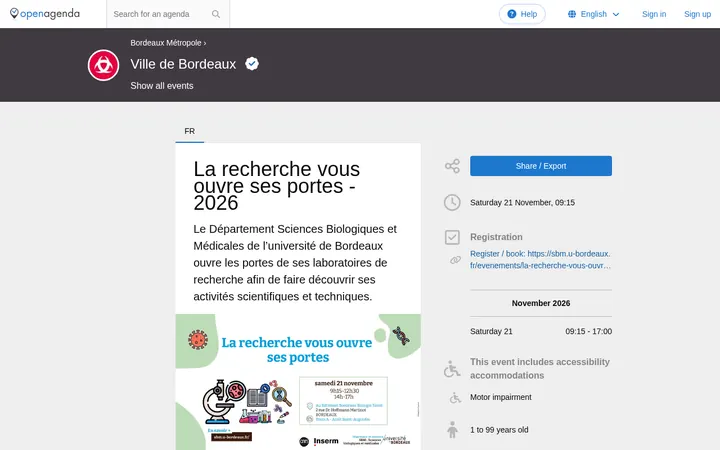Open the event poster image
The image size is (720, 450).
(298, 382)
